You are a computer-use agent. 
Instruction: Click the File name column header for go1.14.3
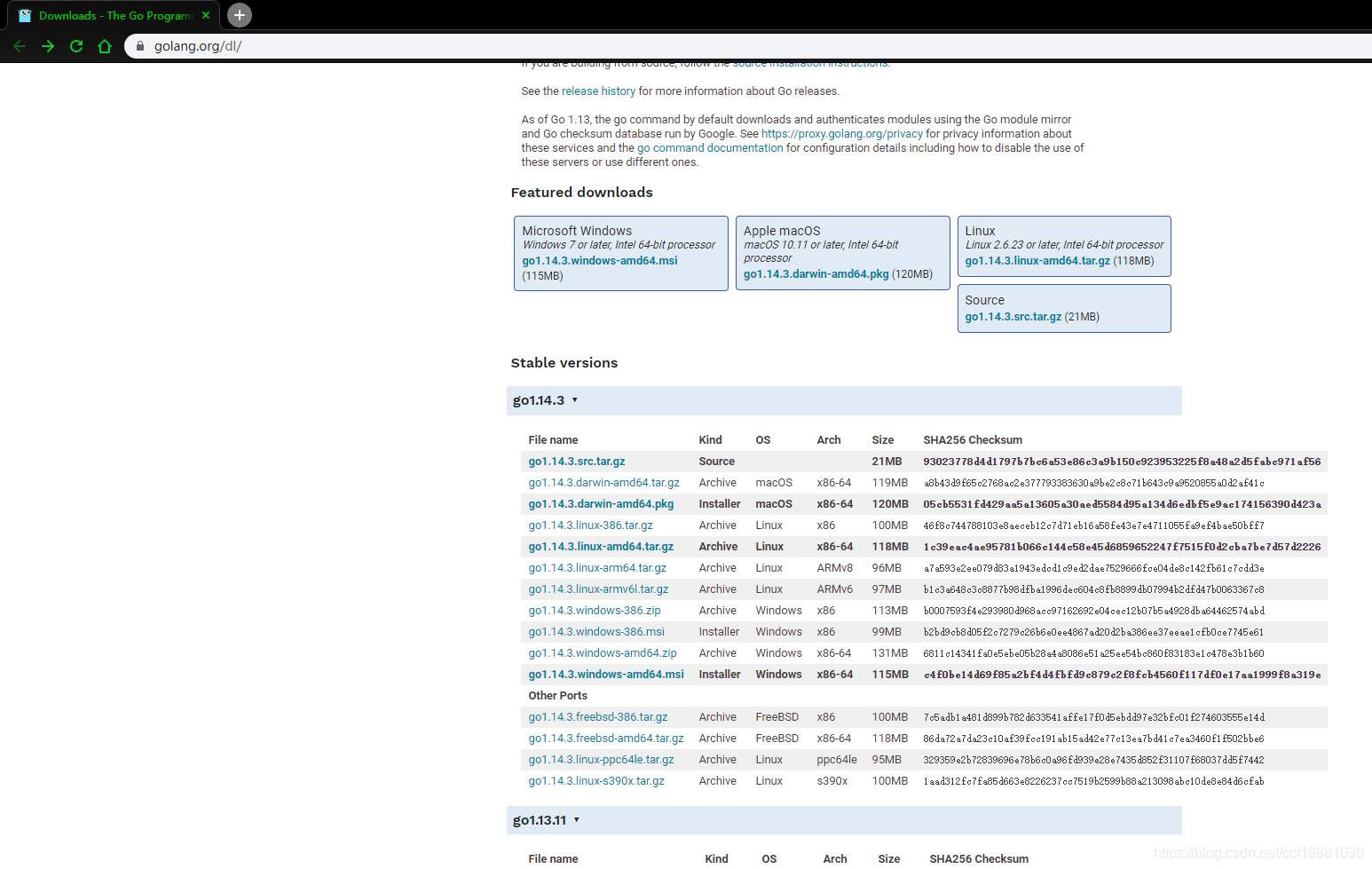[x=553, y=440]
